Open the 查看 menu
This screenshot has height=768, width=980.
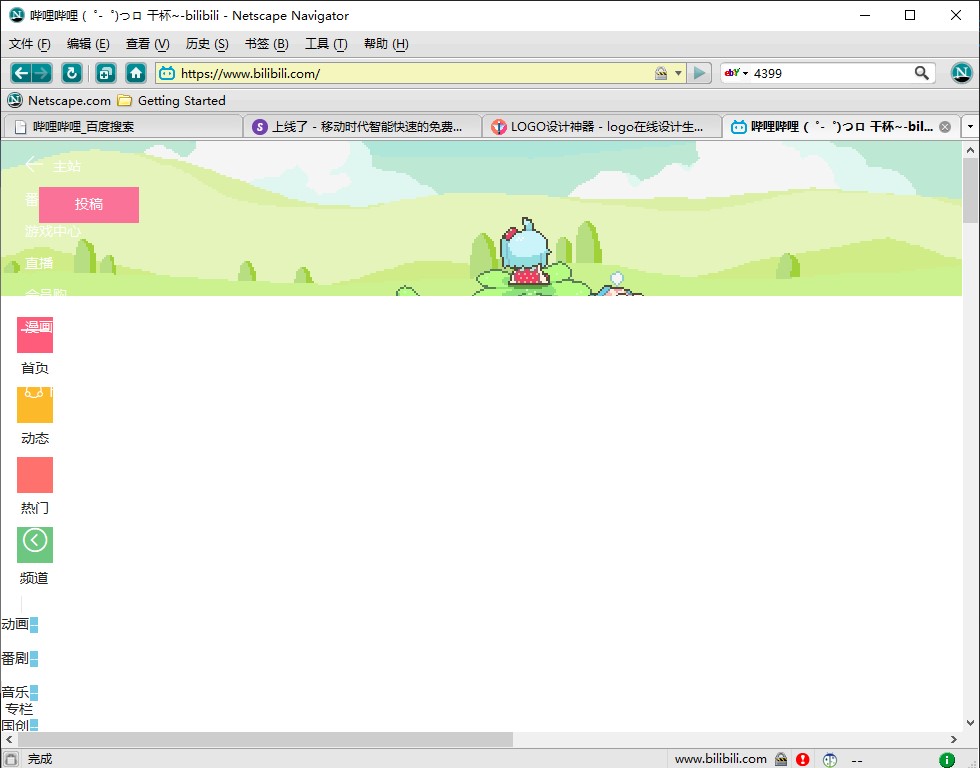point(148,44)
